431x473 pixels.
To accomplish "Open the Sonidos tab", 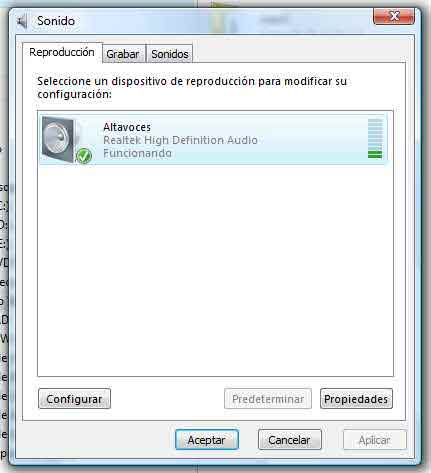I will 170,54.
